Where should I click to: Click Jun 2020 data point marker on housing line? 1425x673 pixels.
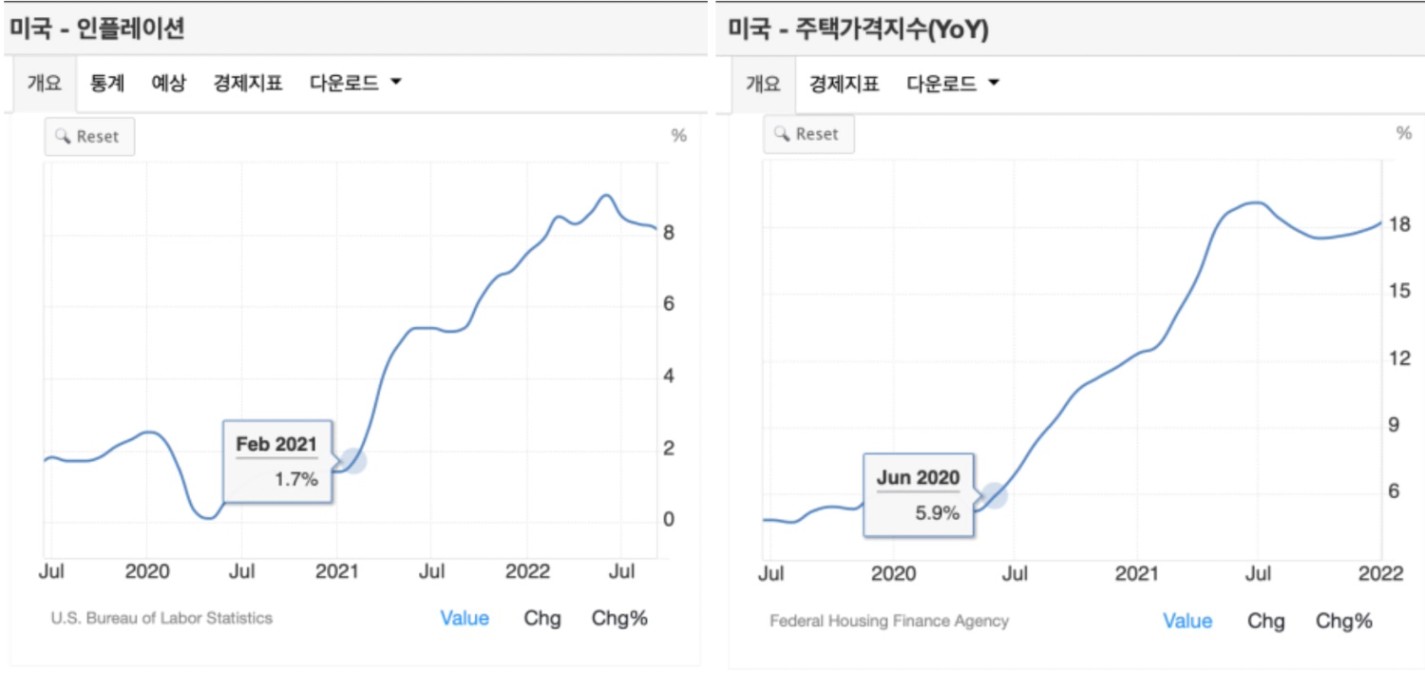pyautogui.click(x=993, y=496)
